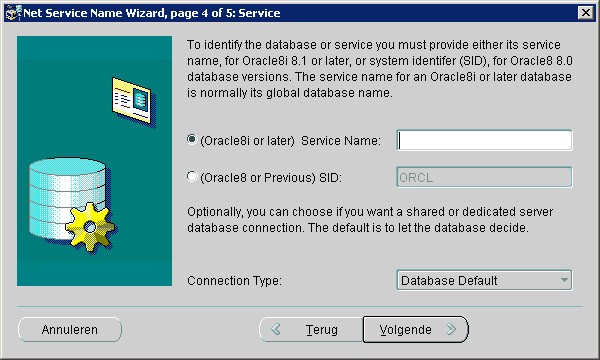Click the yellow gear icon on database

(90, 227)
